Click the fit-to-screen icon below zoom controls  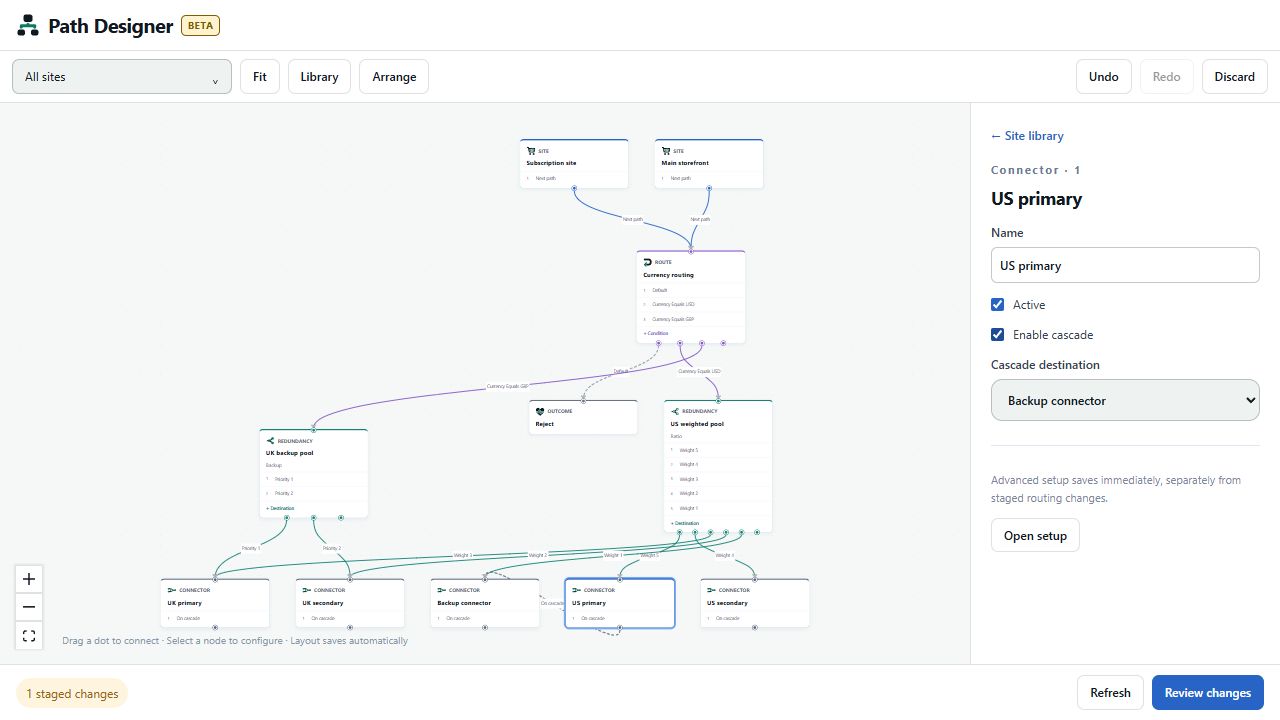tap(29, 635)
